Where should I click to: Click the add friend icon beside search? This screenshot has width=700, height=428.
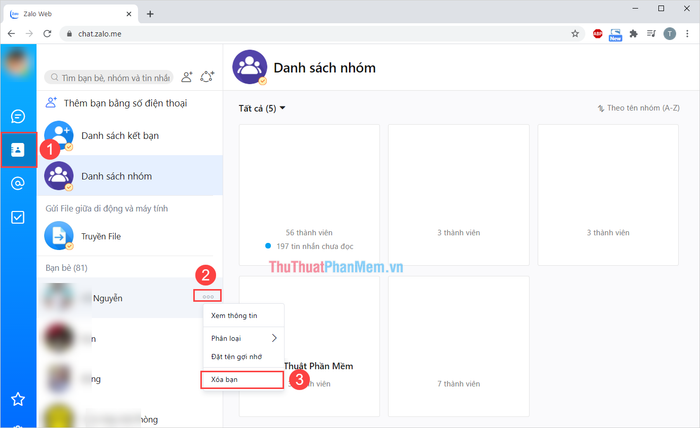(187, 77)
